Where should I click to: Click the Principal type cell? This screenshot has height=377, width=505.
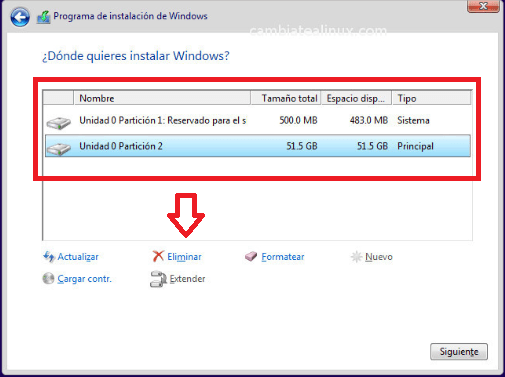coord(415,146)
